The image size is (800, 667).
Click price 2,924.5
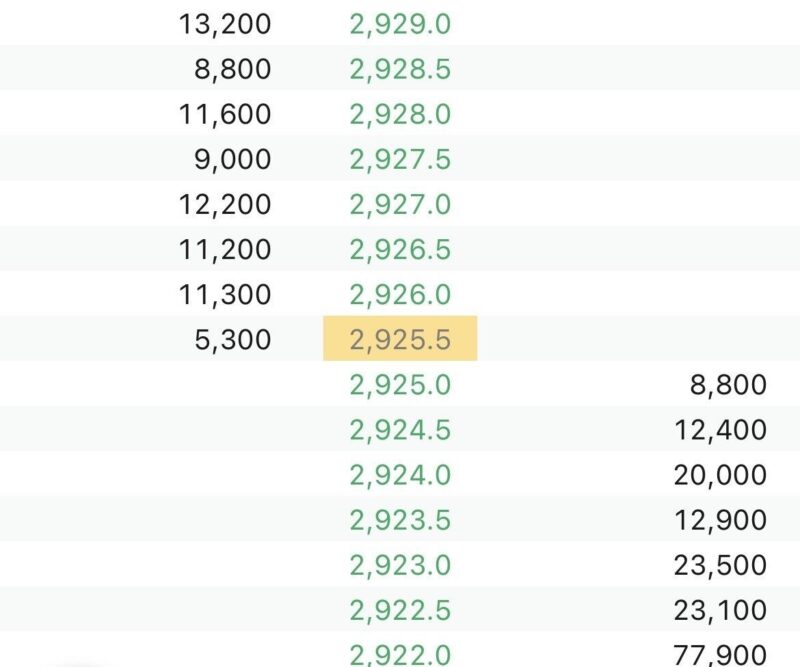point(400,430)
